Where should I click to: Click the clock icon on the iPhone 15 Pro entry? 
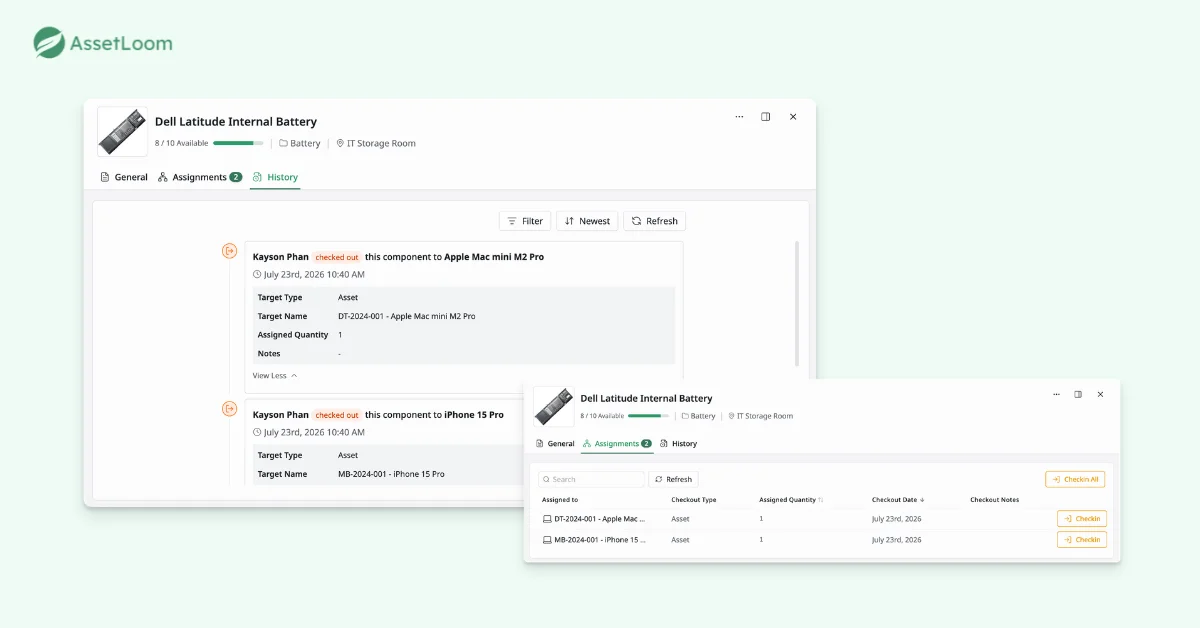[x=257, y=432]
